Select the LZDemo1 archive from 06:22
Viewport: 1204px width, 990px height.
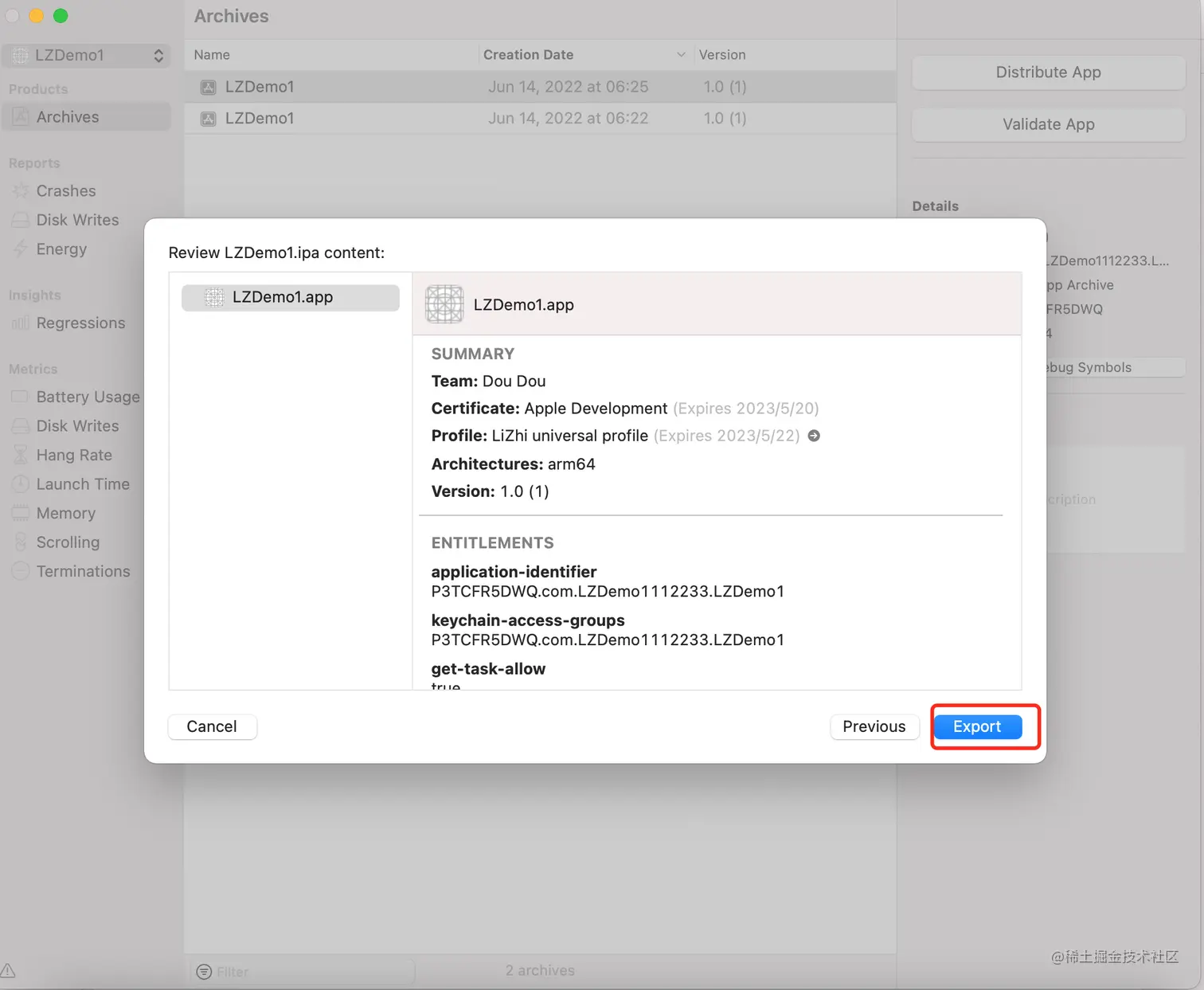point(540,119)
